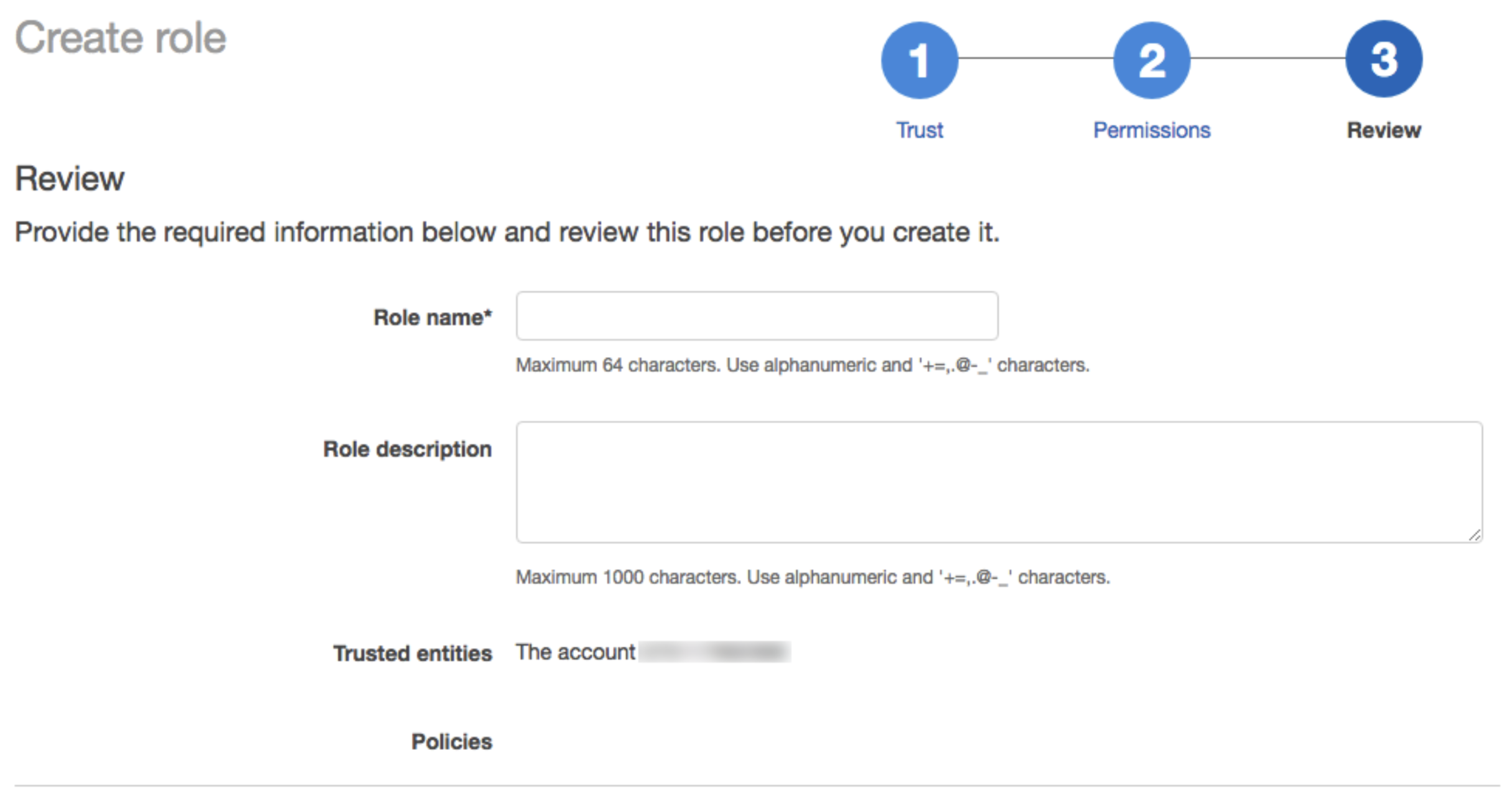Click the Maximum 64 characters hint text
The width and height of the screenshot is (1512, 806).
[802, 365]
